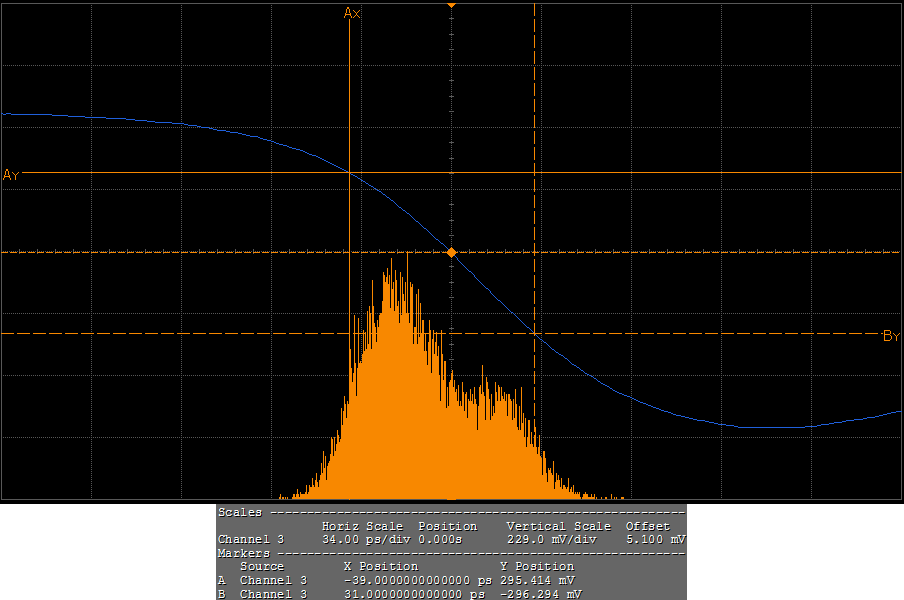
Task: Select the blue Channel 3 waveform trace
Action: click(150, 120)
